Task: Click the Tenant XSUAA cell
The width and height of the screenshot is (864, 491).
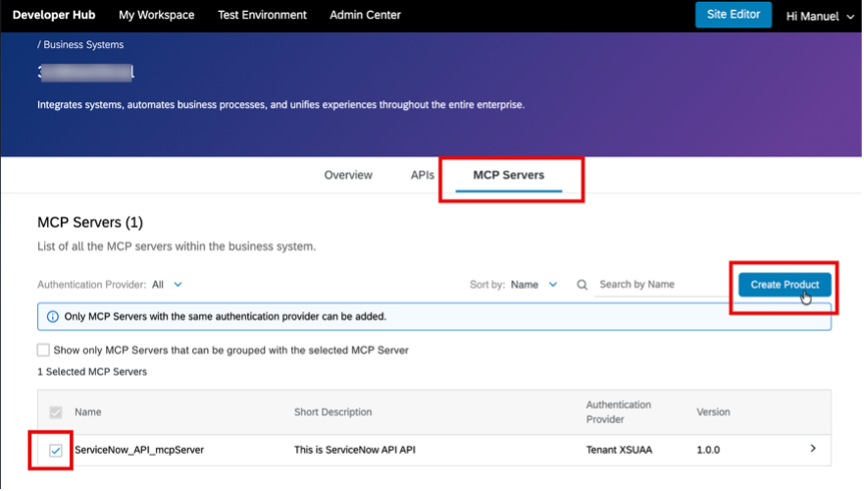Action: coord(619,450)
